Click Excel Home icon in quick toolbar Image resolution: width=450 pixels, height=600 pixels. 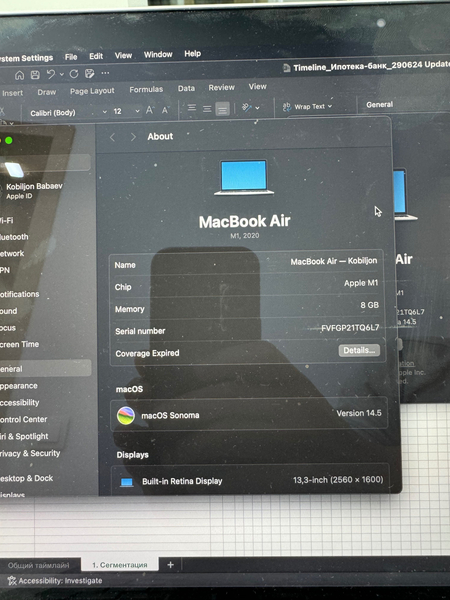click(19, 75)
